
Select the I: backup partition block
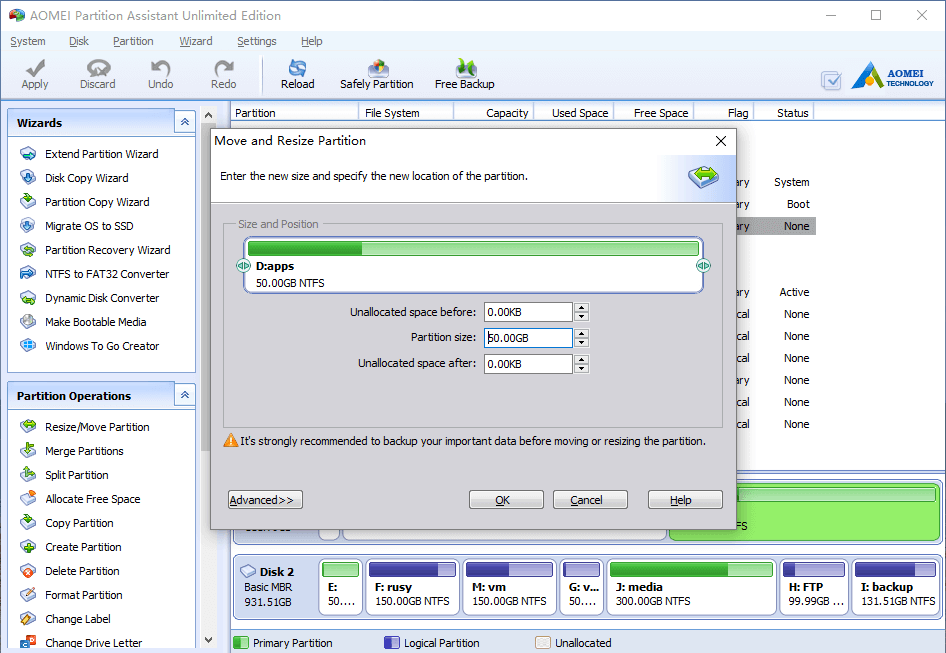(x=896, y=587)
